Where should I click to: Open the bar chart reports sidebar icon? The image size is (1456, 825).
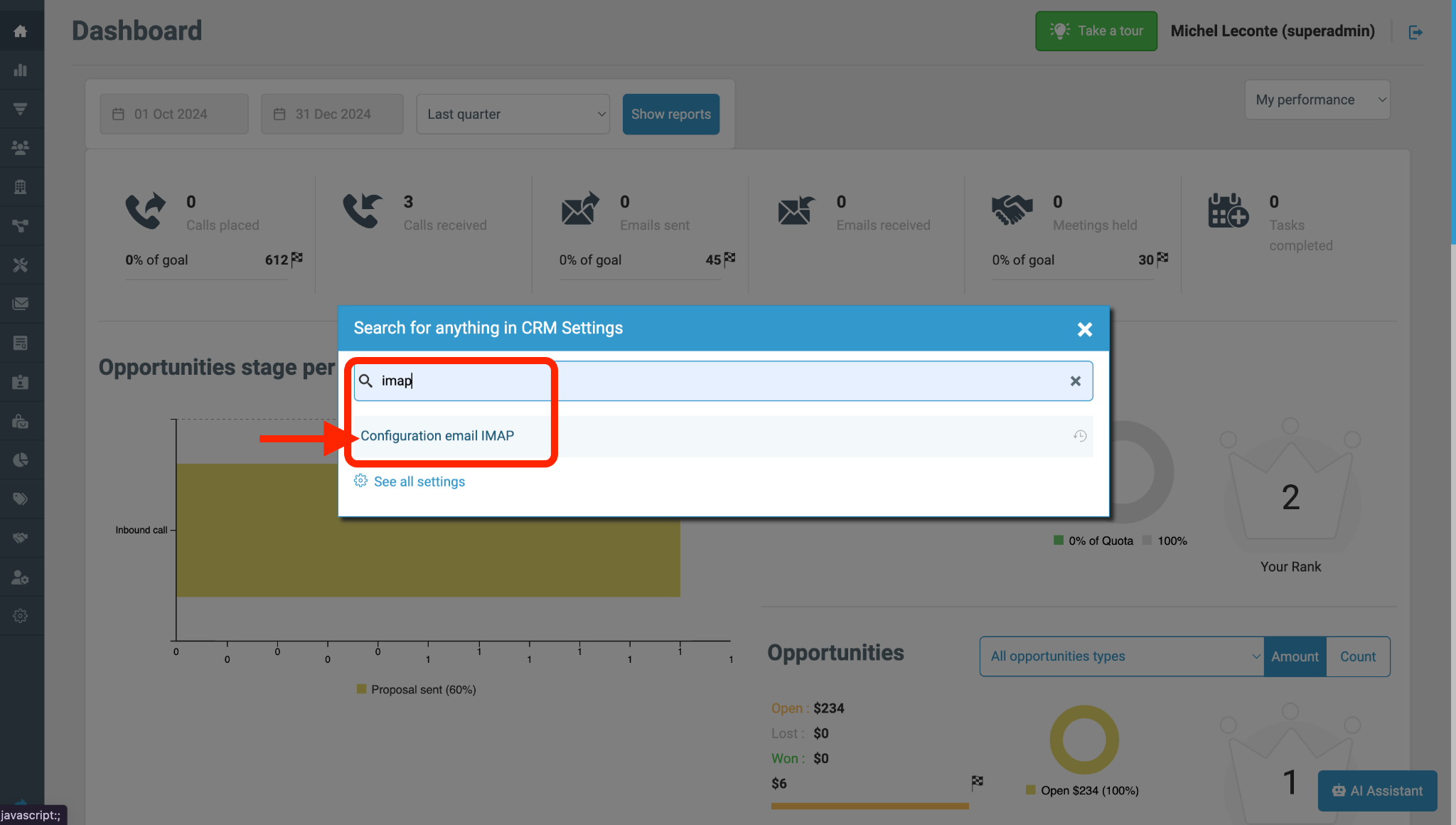[x=21, y=70]
